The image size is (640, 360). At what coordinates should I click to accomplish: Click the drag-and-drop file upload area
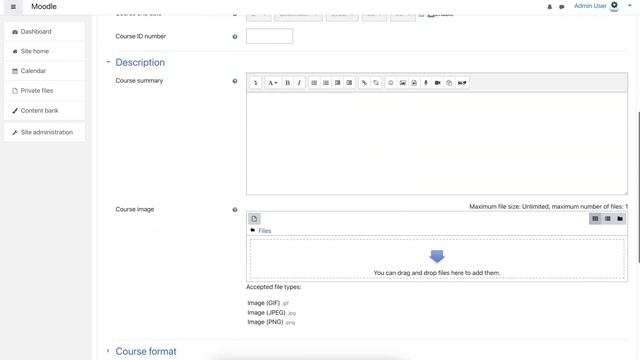(x=437, y=259)
